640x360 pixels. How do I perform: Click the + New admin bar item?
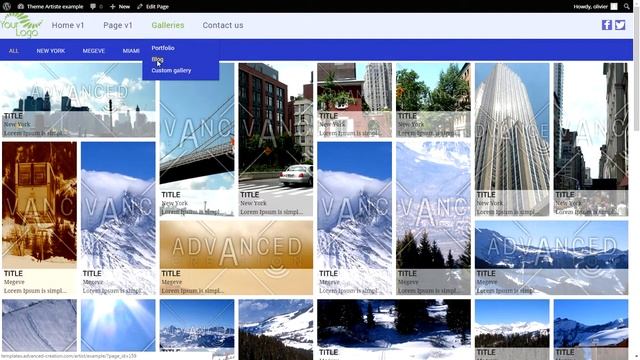click(x=120, y=7)
